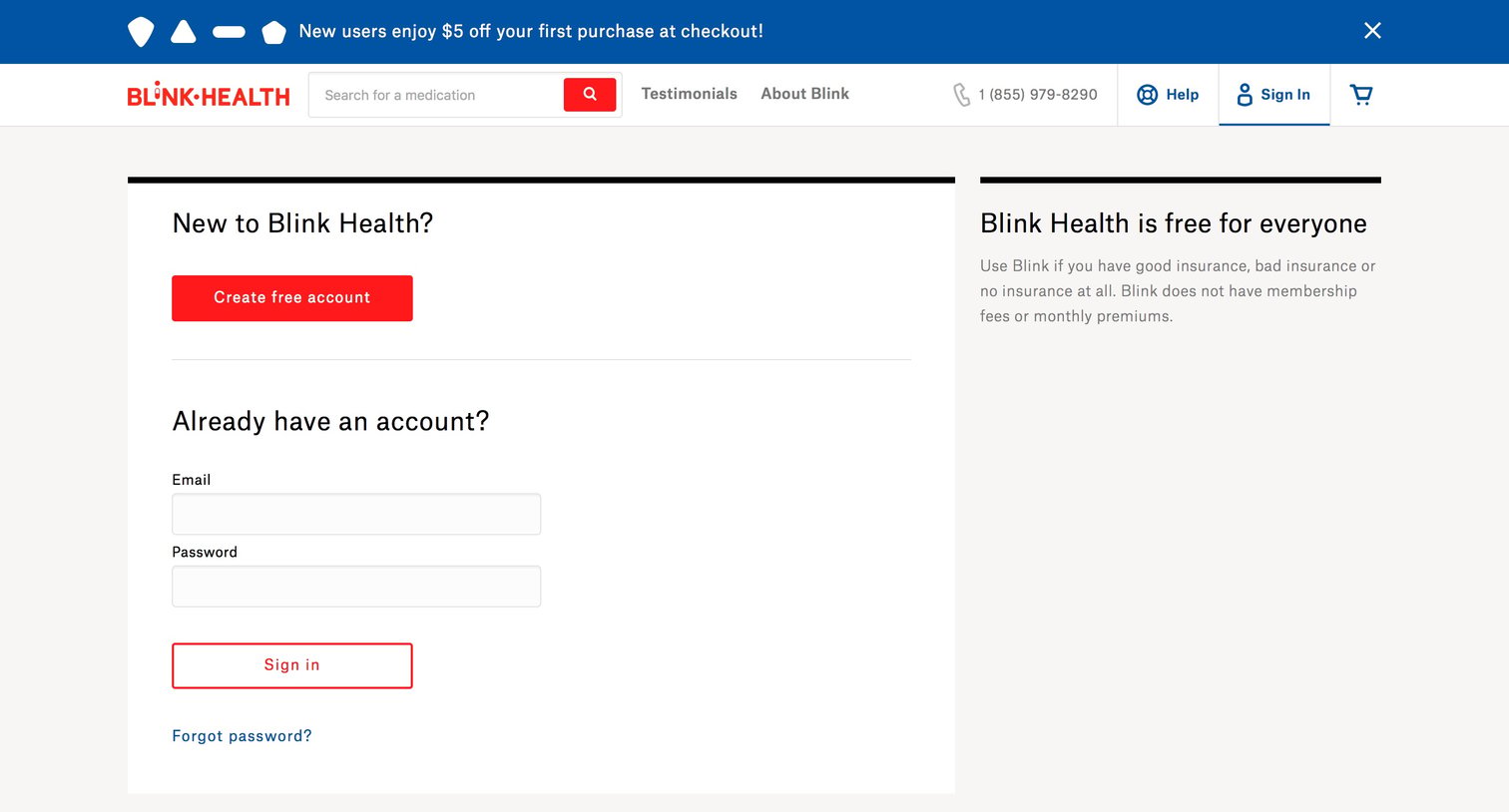Click the Blink Health logo
Screen dimensions: 1509x812
(x=209, y=95)
